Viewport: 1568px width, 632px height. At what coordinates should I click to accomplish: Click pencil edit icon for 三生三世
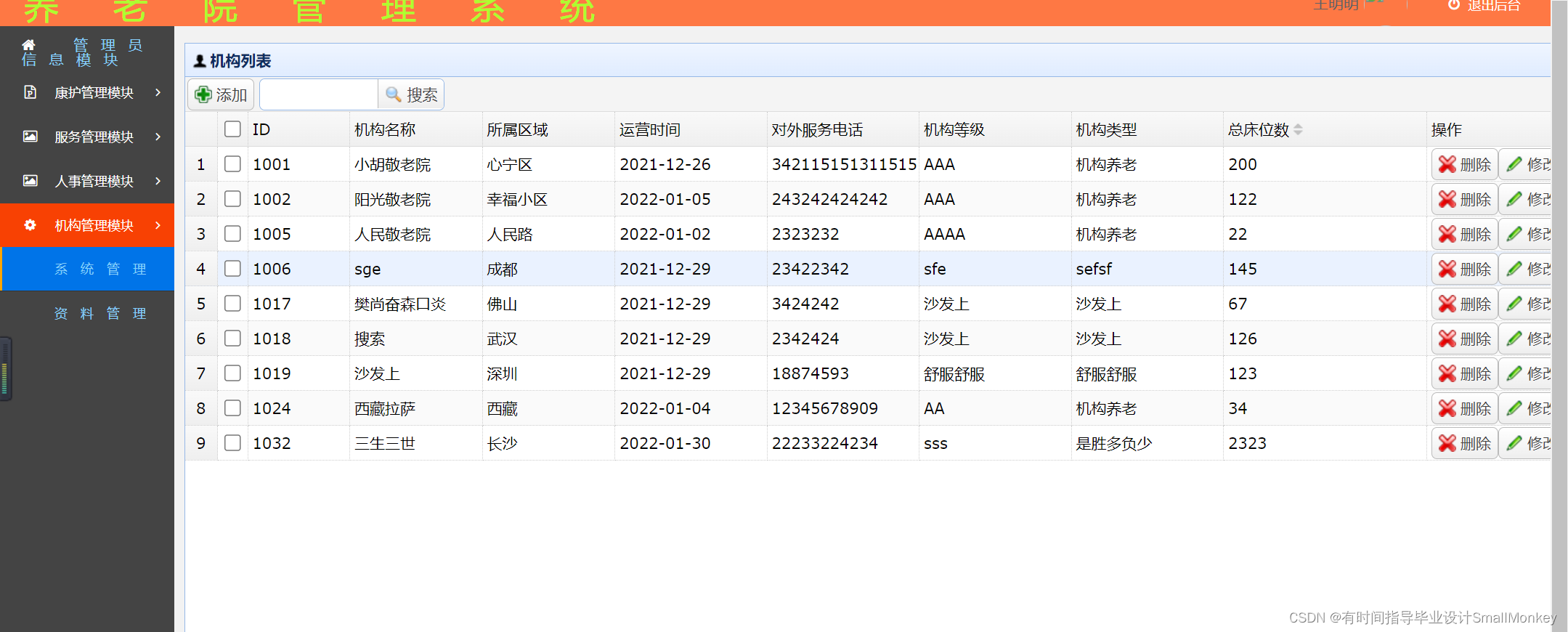tap(1514, 443)
